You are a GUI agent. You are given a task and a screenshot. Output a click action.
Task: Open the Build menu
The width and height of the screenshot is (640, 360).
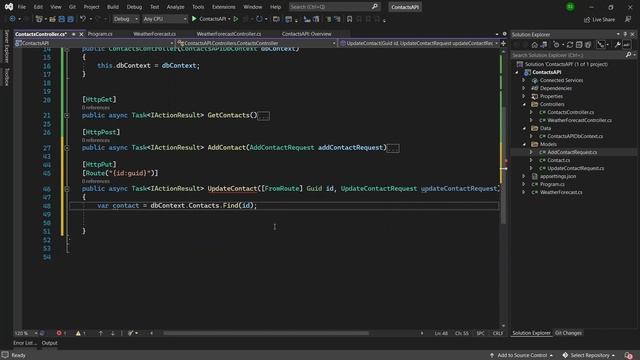[113, 7]
